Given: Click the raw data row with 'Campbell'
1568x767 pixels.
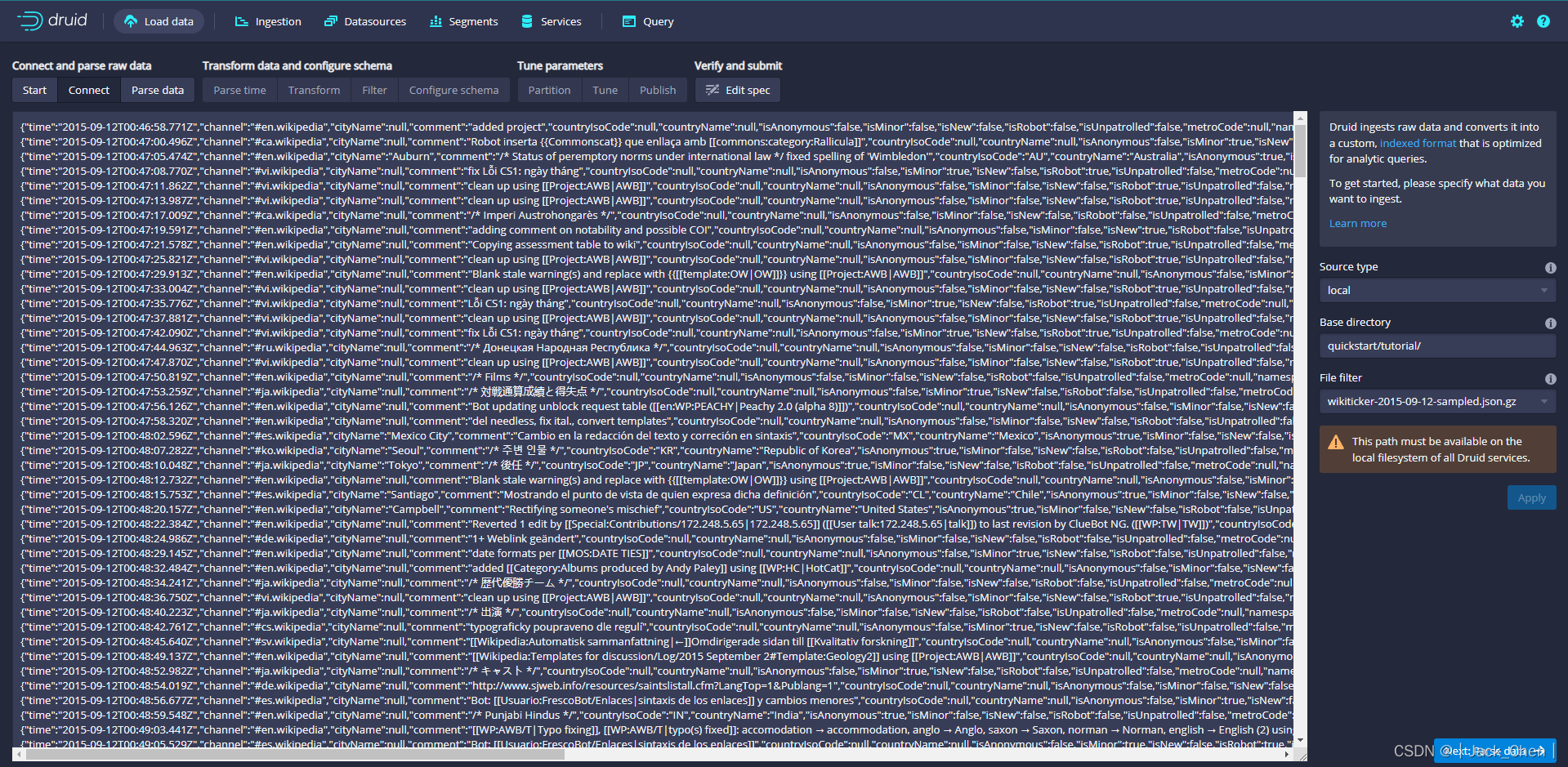Looking at the screenshot, I should [x=656, y=509].
